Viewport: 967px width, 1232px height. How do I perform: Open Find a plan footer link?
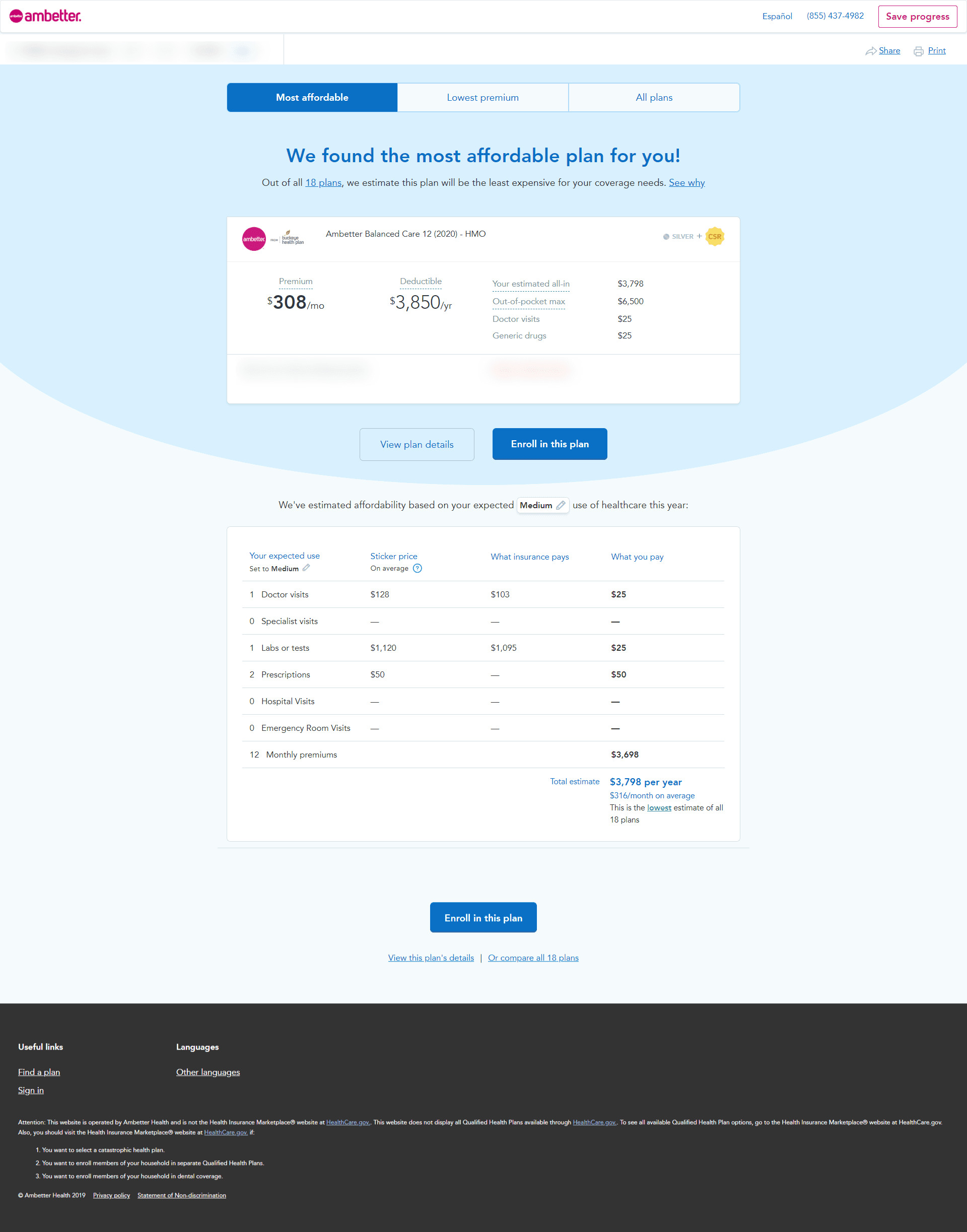[x=39, y=1072]
